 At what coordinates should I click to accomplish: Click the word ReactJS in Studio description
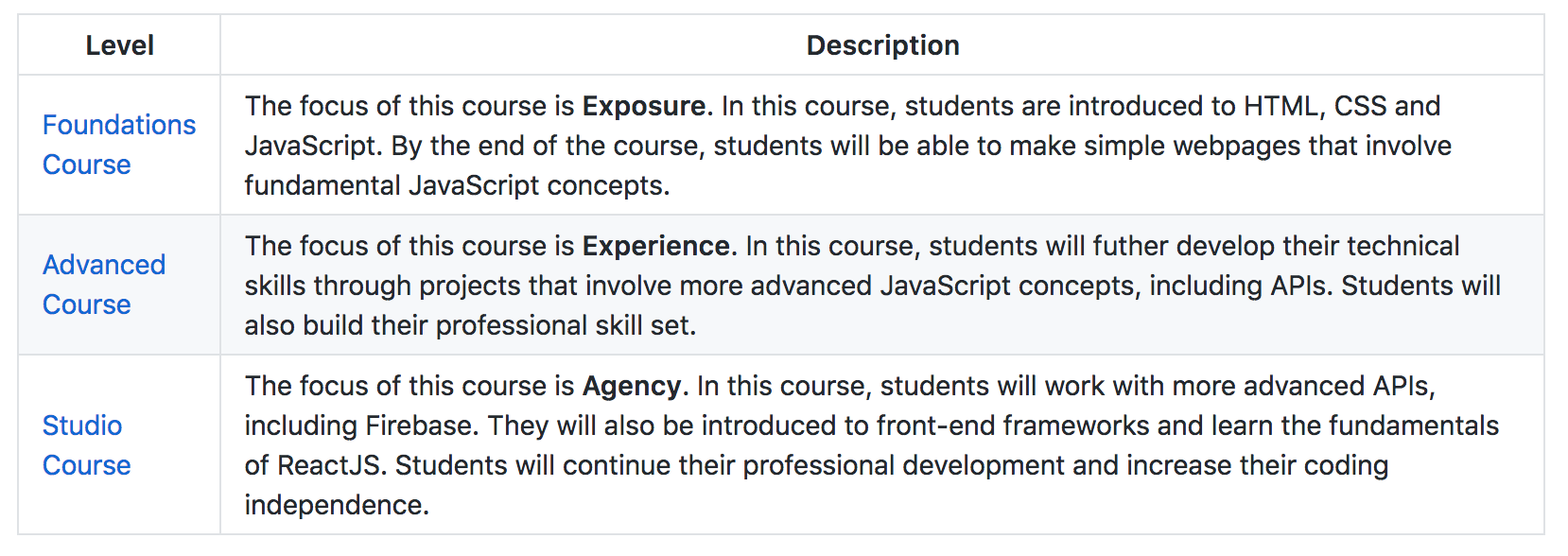point(331,465)
